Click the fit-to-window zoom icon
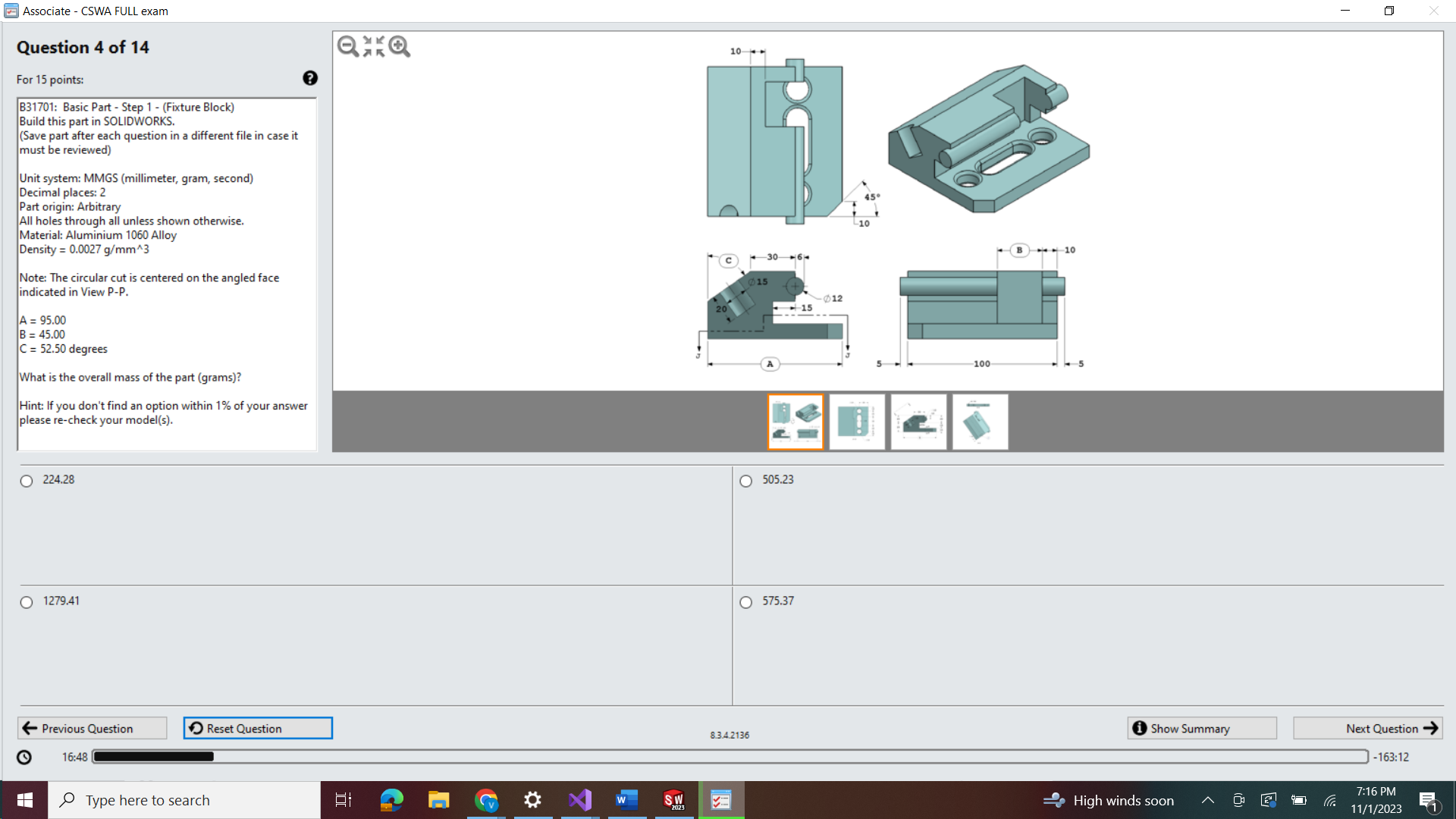Viewport: 1456px width, 819px height. pyautogui.click(x=373, y=46)
